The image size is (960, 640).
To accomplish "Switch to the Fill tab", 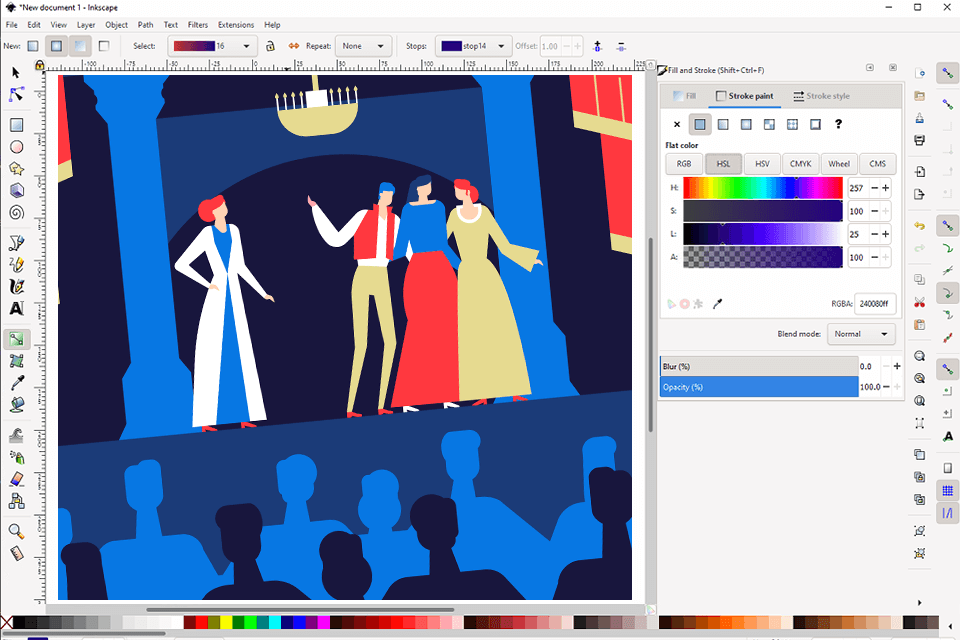I will pos(690,96).
